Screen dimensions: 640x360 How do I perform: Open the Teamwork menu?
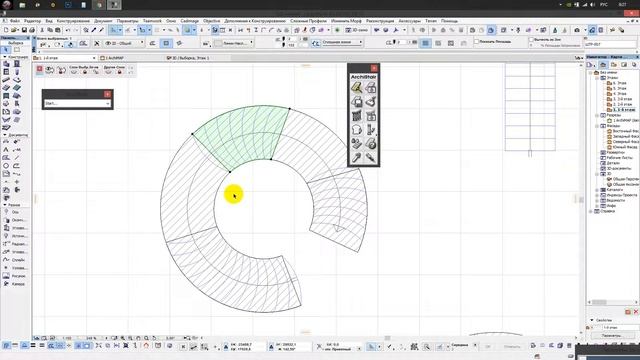click(x=152, y=21)
